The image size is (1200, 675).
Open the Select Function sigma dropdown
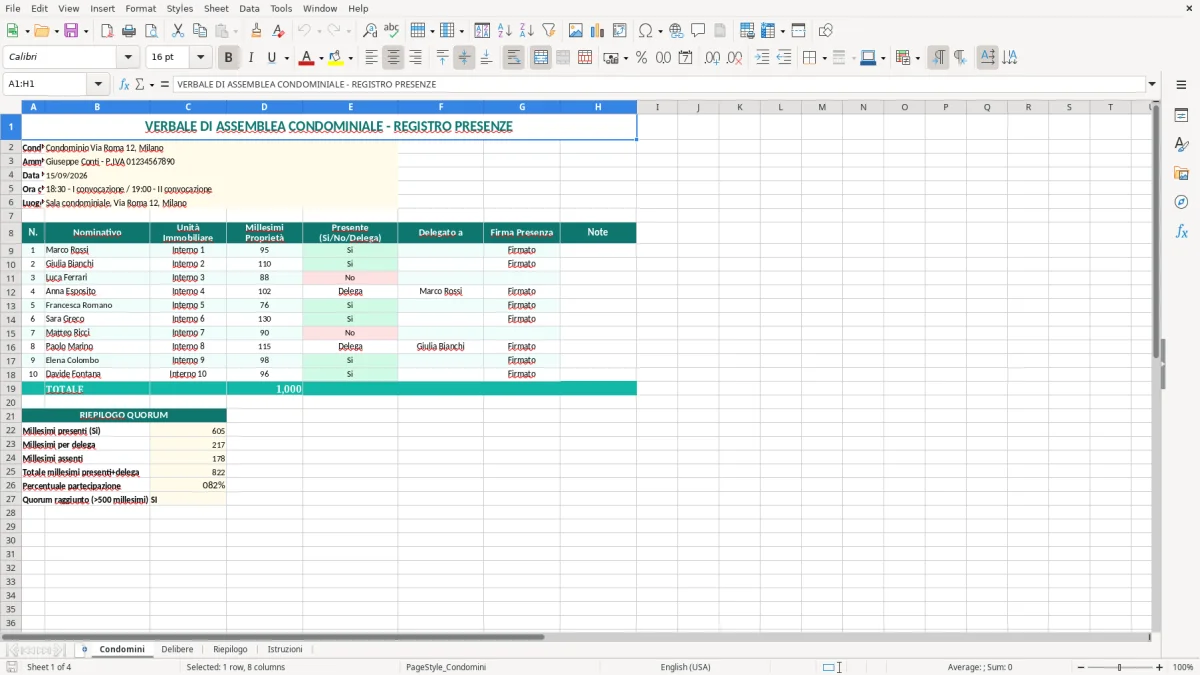coord(152,84)
